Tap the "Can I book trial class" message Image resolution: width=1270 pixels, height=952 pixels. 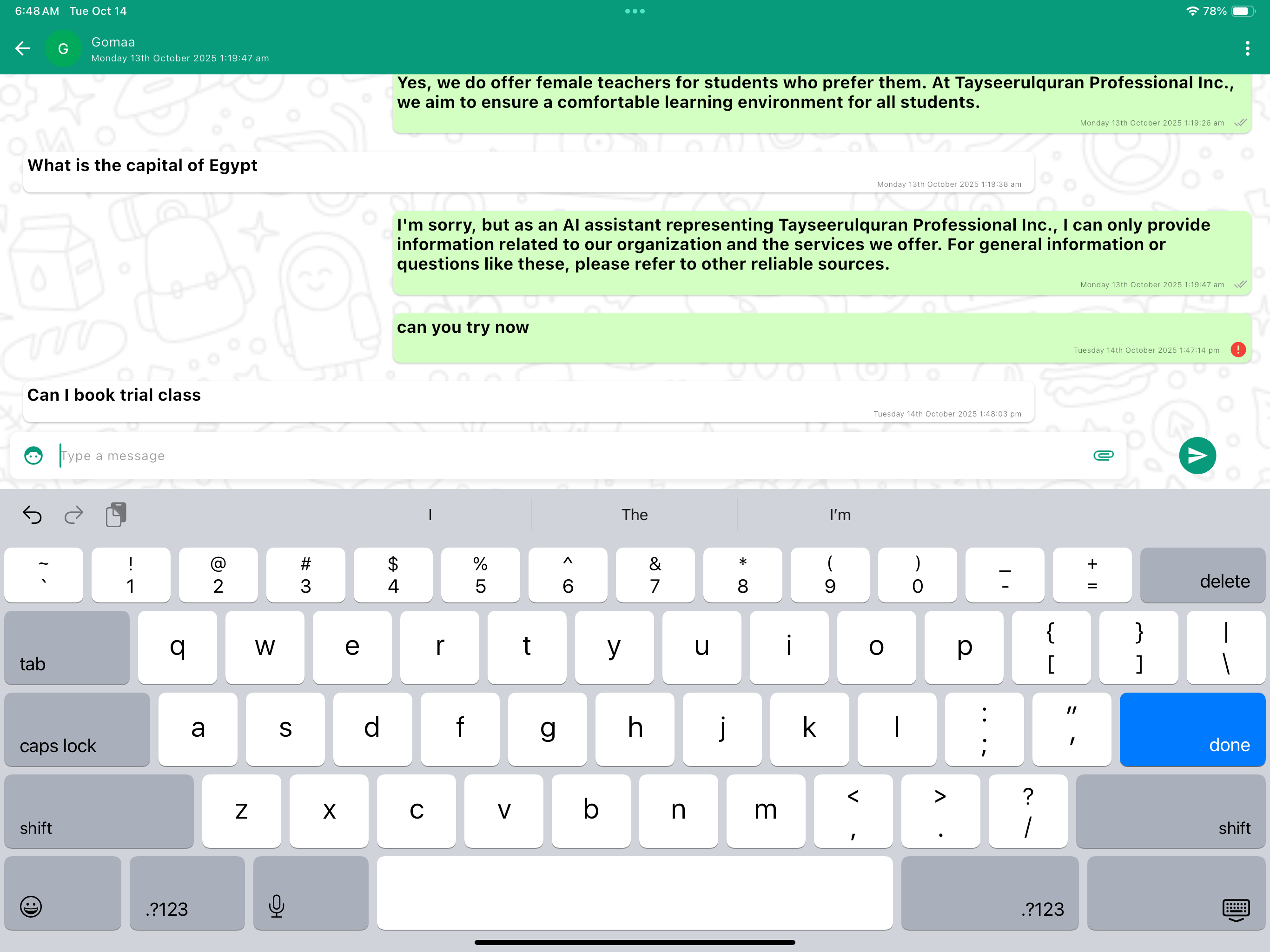[x=529, y=401]
